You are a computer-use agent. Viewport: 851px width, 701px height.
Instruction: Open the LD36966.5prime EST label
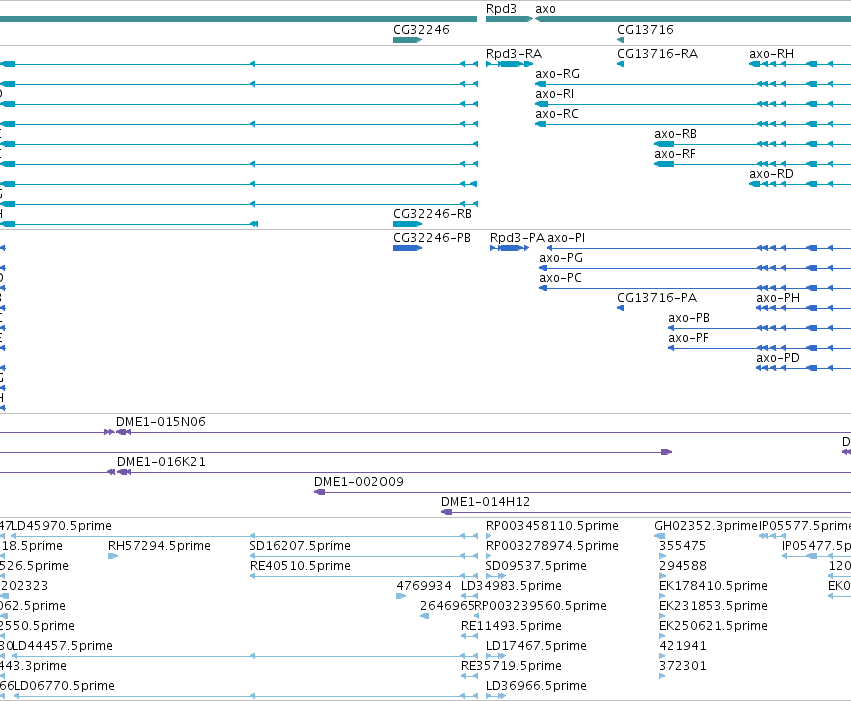(536, 686)
